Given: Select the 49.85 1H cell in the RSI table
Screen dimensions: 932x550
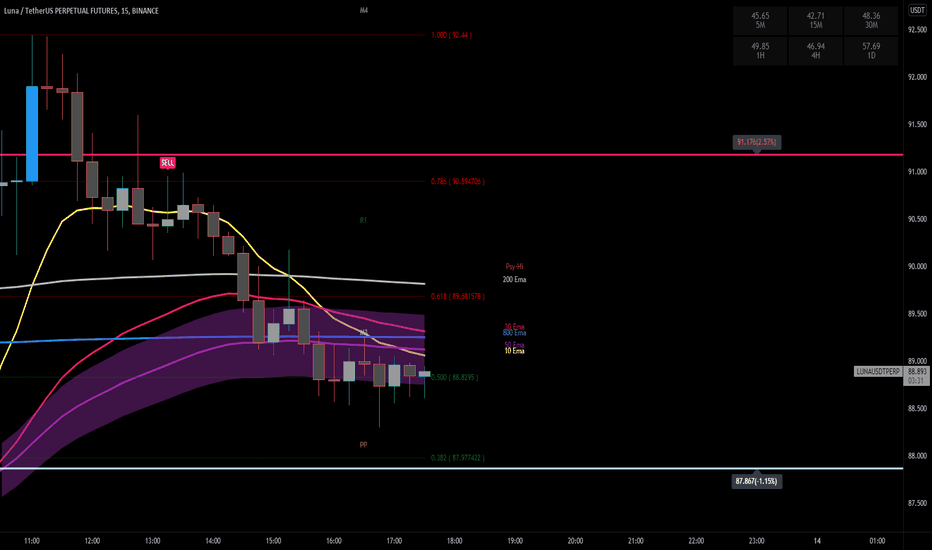Looking at the screenshot, I should [760, 51].
